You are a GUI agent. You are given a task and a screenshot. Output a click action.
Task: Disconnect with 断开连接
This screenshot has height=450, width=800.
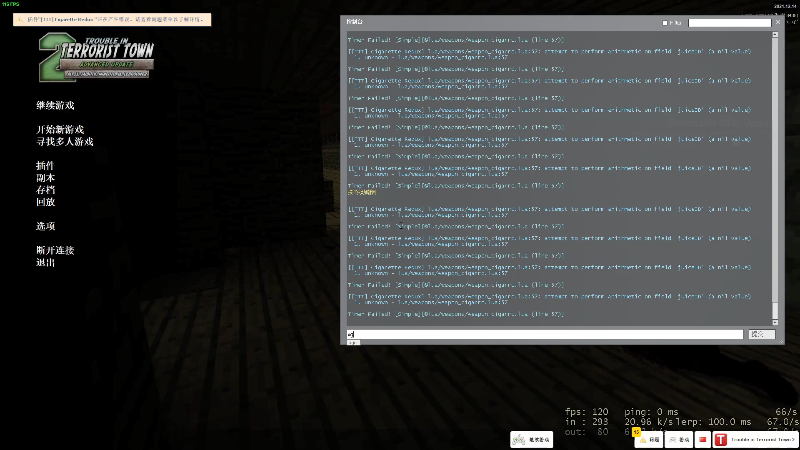[55, 251]
